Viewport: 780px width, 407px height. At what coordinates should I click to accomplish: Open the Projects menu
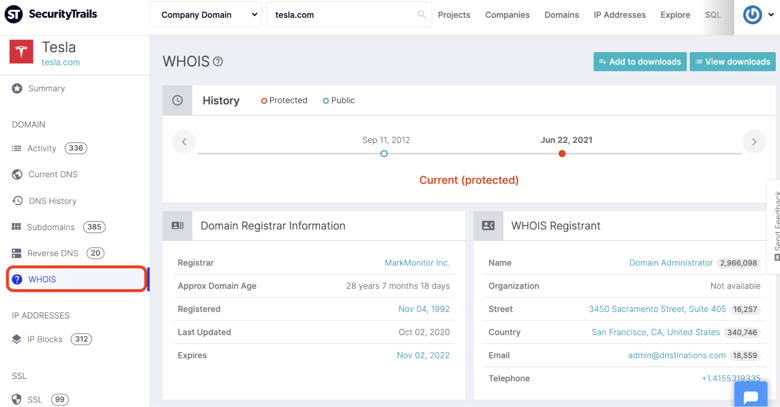pos(454,15)
